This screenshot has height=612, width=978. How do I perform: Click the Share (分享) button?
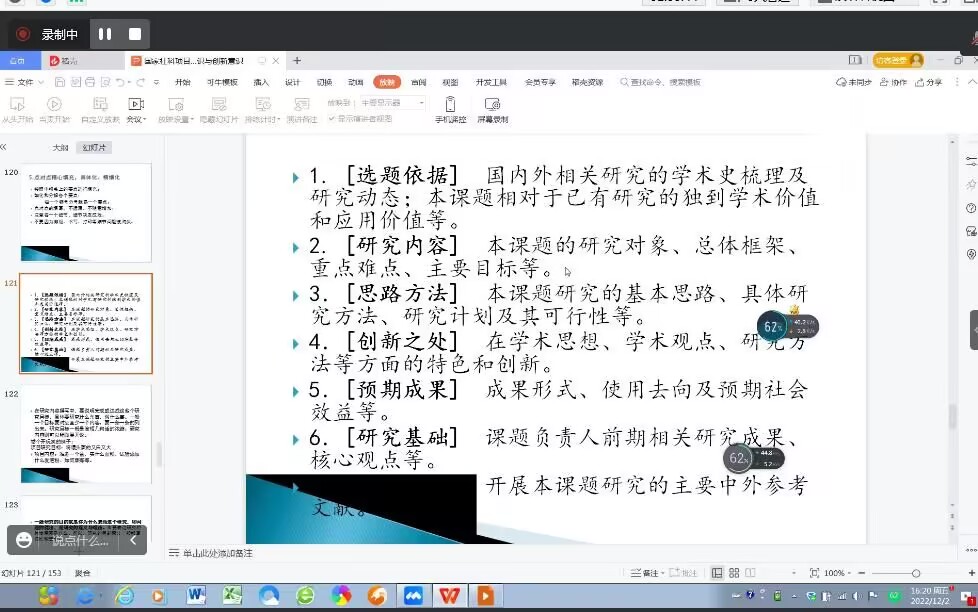928,82
